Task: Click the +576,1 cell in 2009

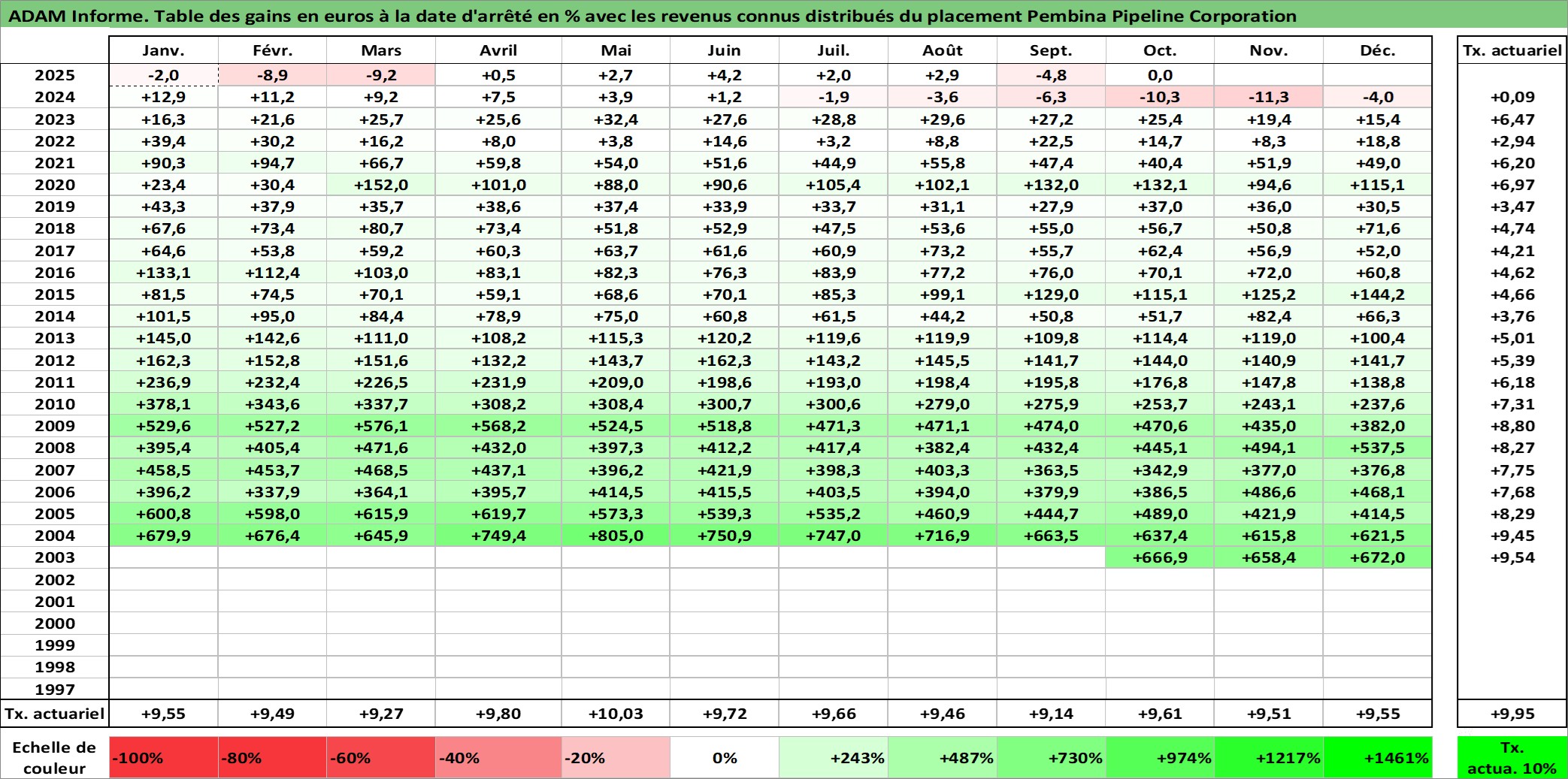Action: [x=381, y=426]
